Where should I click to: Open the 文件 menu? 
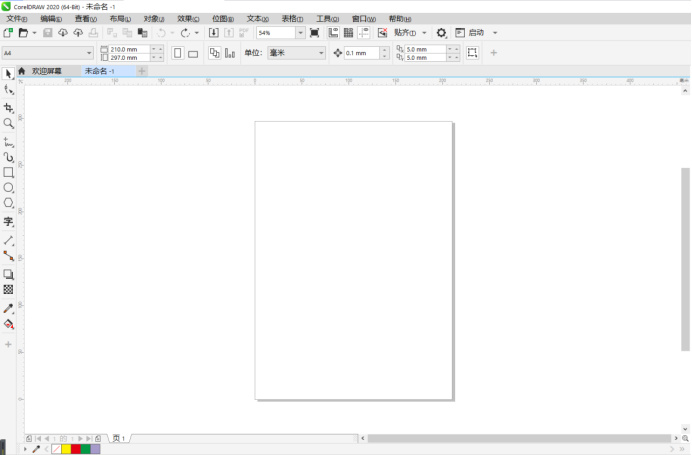16,19
